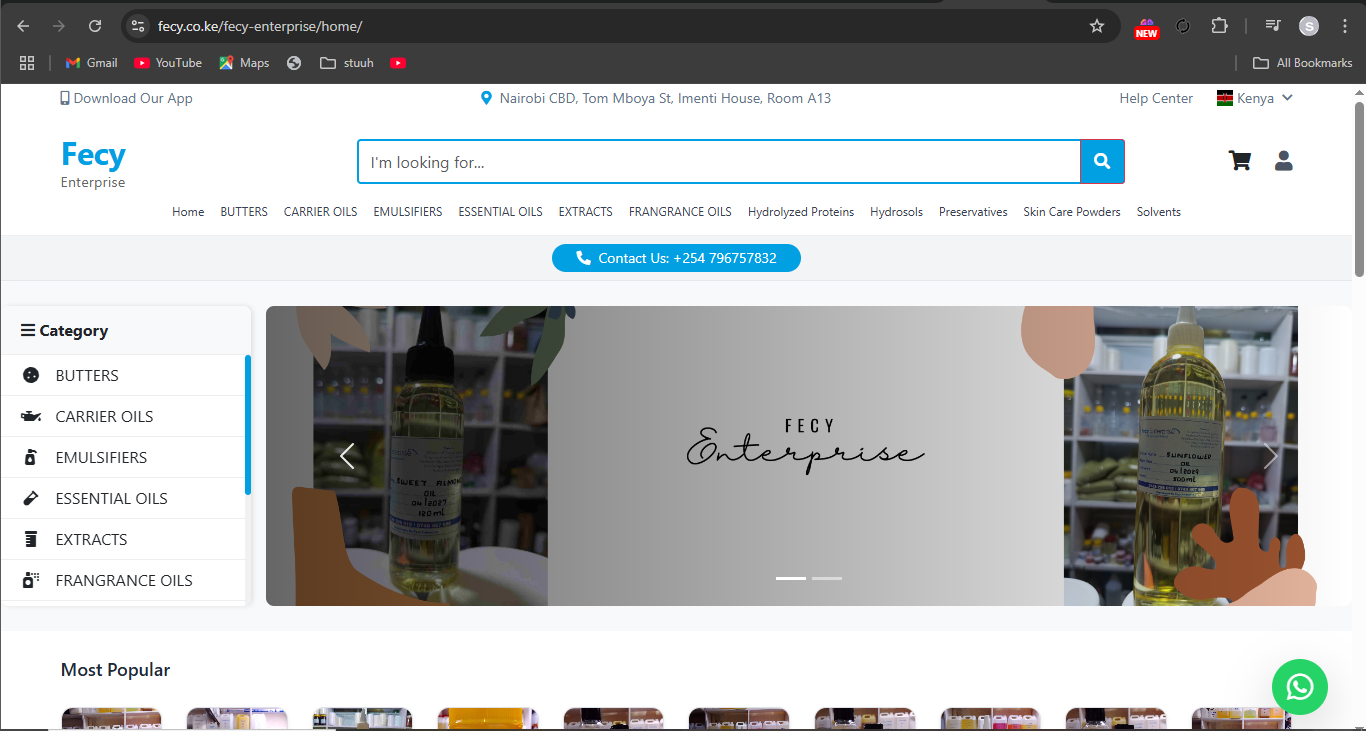
Task: Click the user account profile icon
Action: coord(1284,161)
